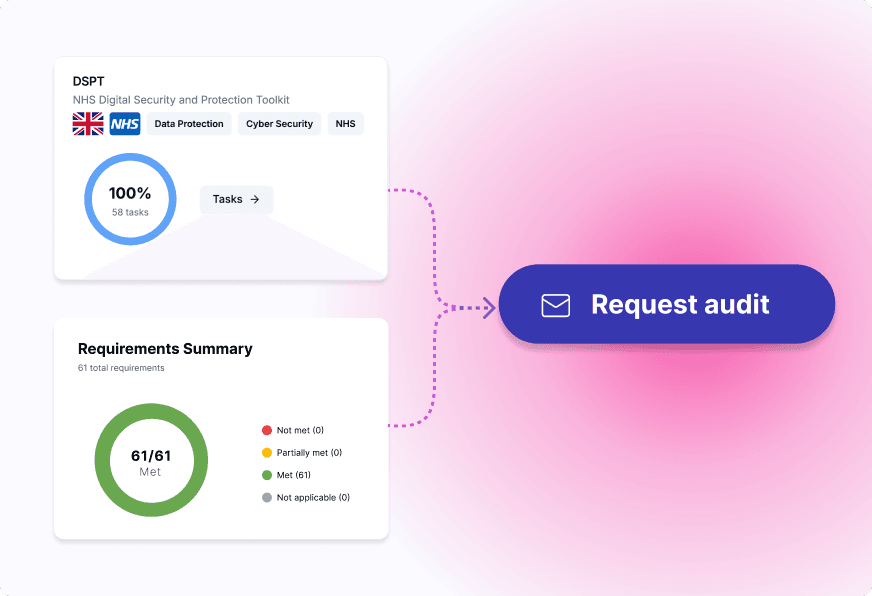Click the blue NHS logo icon

point(125,124)
